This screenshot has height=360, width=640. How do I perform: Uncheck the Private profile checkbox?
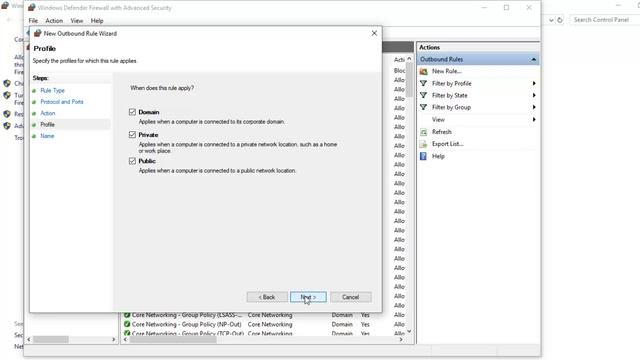[132, 134]
